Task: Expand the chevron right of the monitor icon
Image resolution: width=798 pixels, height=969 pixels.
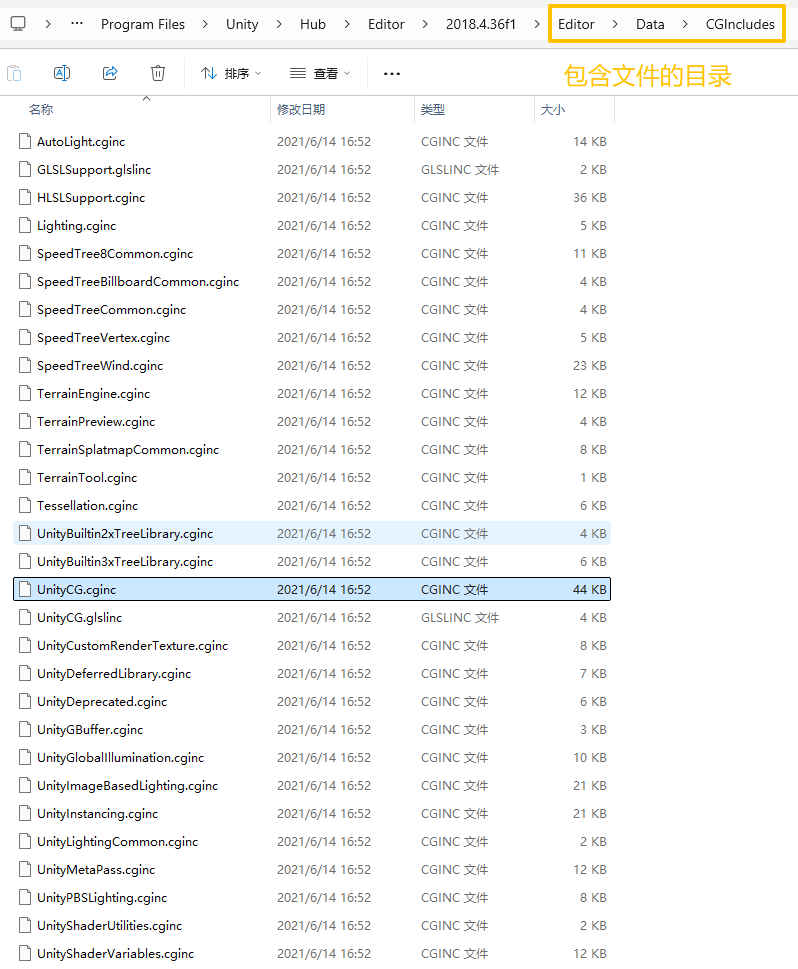Action: click(x=48, y=24)
